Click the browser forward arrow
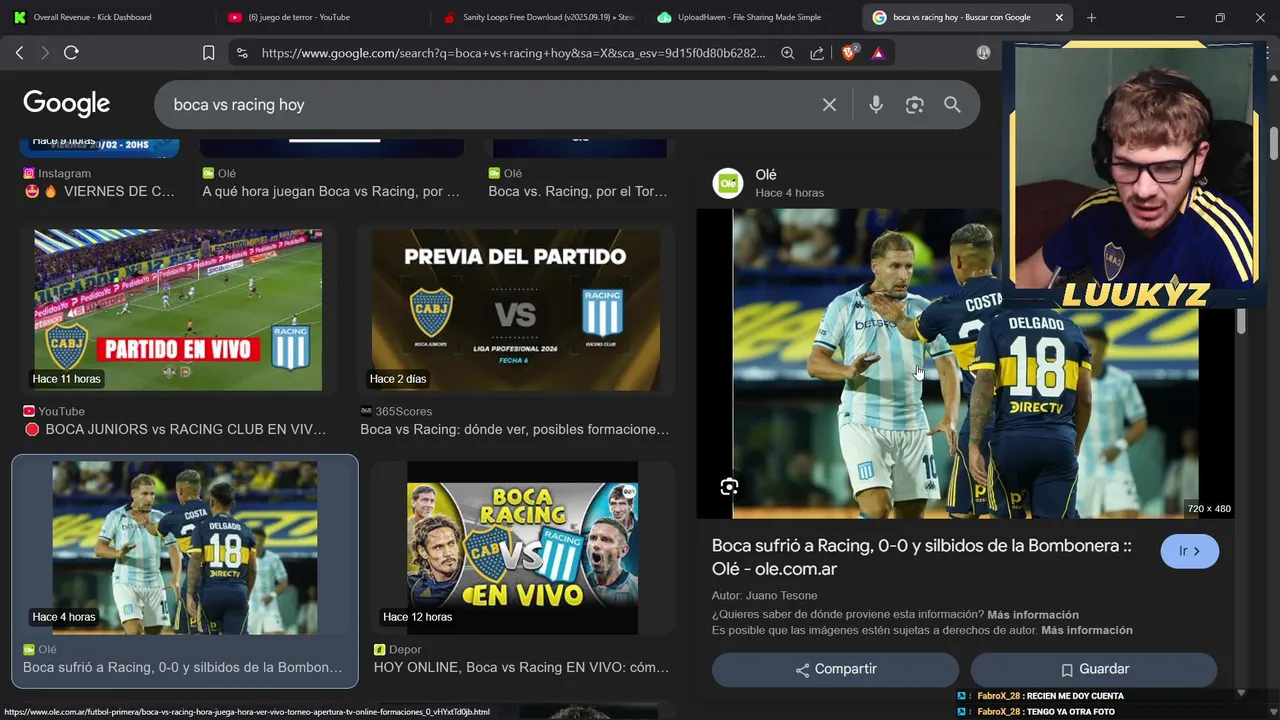1280x720 pixels. (45, 53)
